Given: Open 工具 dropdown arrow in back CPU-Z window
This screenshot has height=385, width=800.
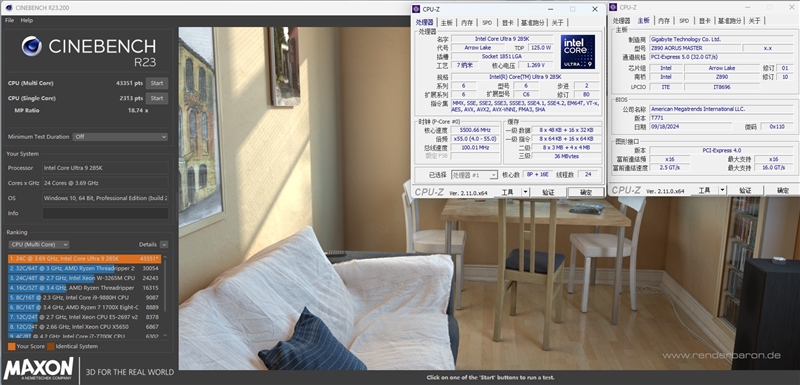Looking at the screenshot, I should pos(722,190).
